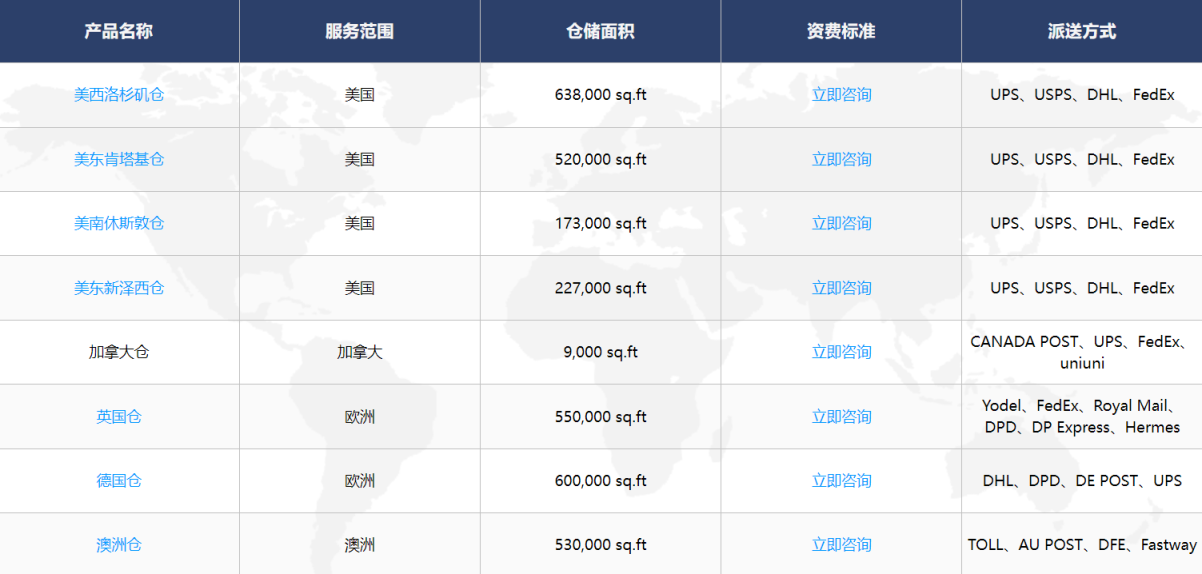
Task: Click the 资费标准 column header
Action: click(841, 31)
